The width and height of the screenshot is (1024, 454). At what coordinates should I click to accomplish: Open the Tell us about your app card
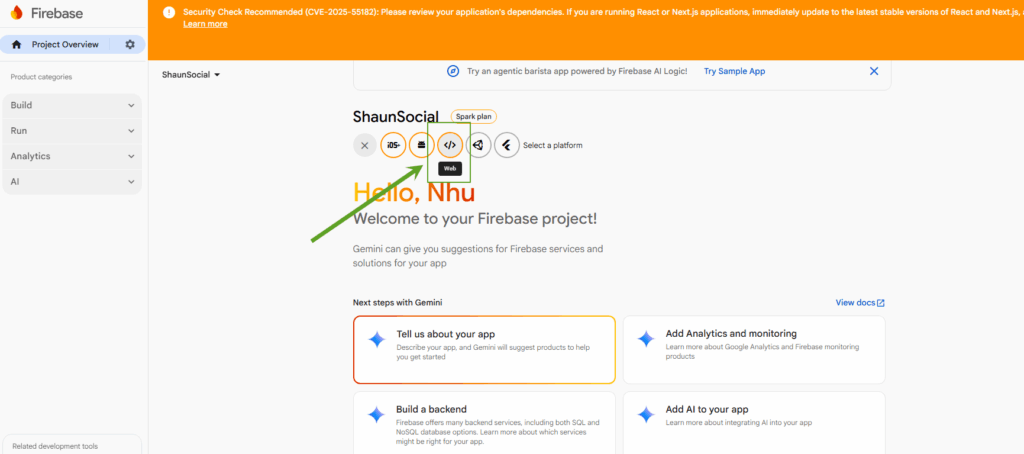point(484,349)
